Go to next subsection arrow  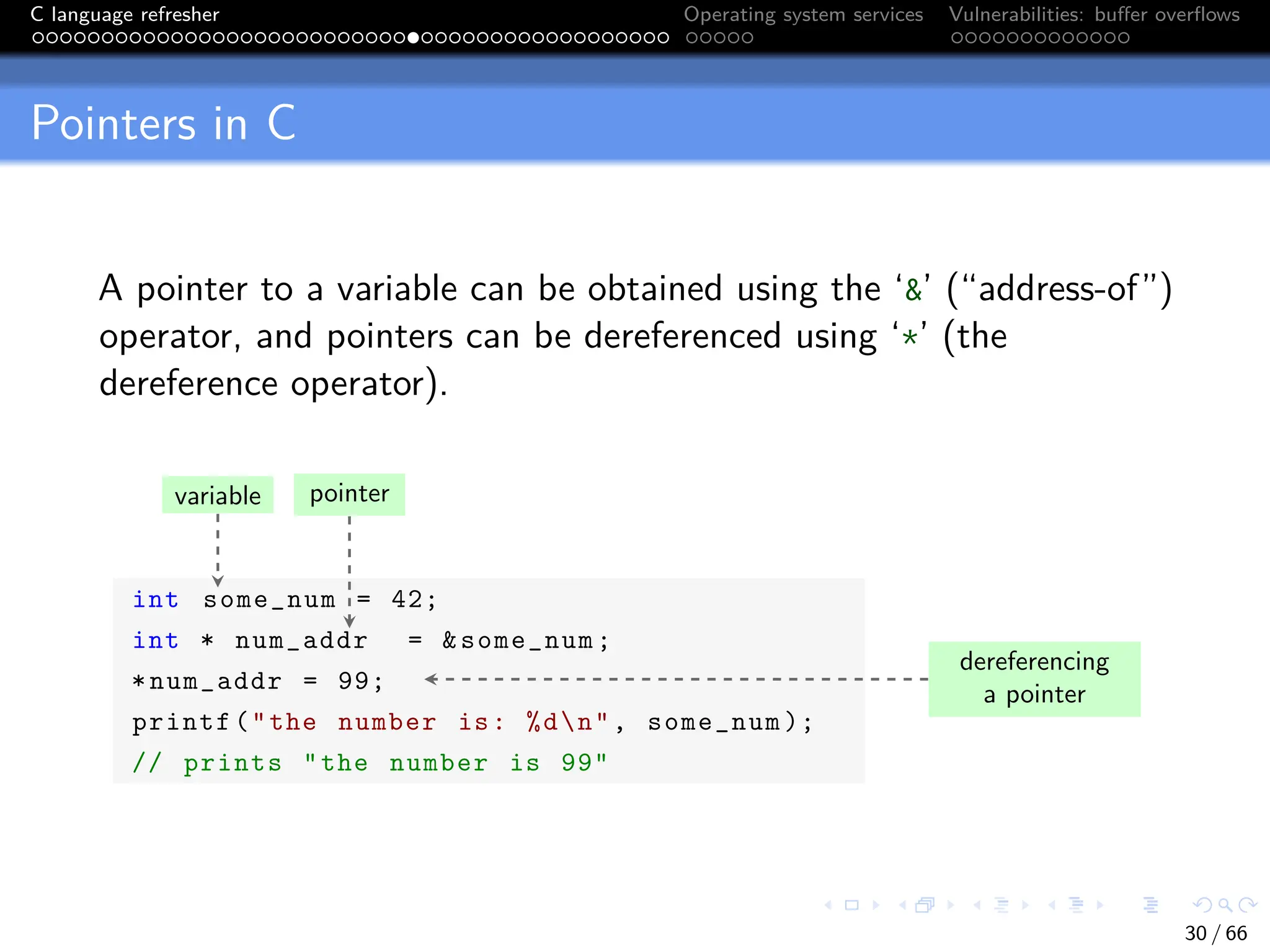tap(1025, 906)
